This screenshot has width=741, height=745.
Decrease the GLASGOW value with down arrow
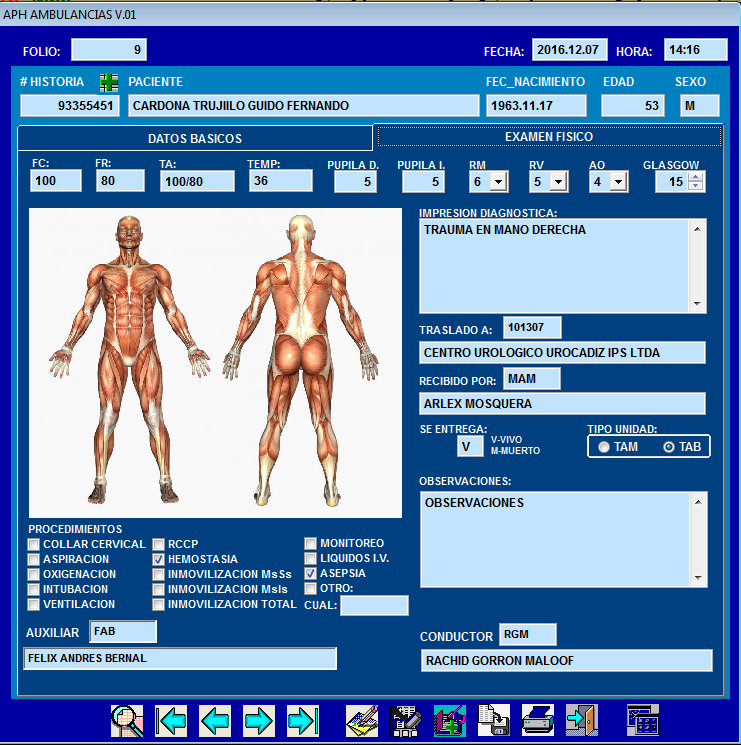[x=696, y=186]
